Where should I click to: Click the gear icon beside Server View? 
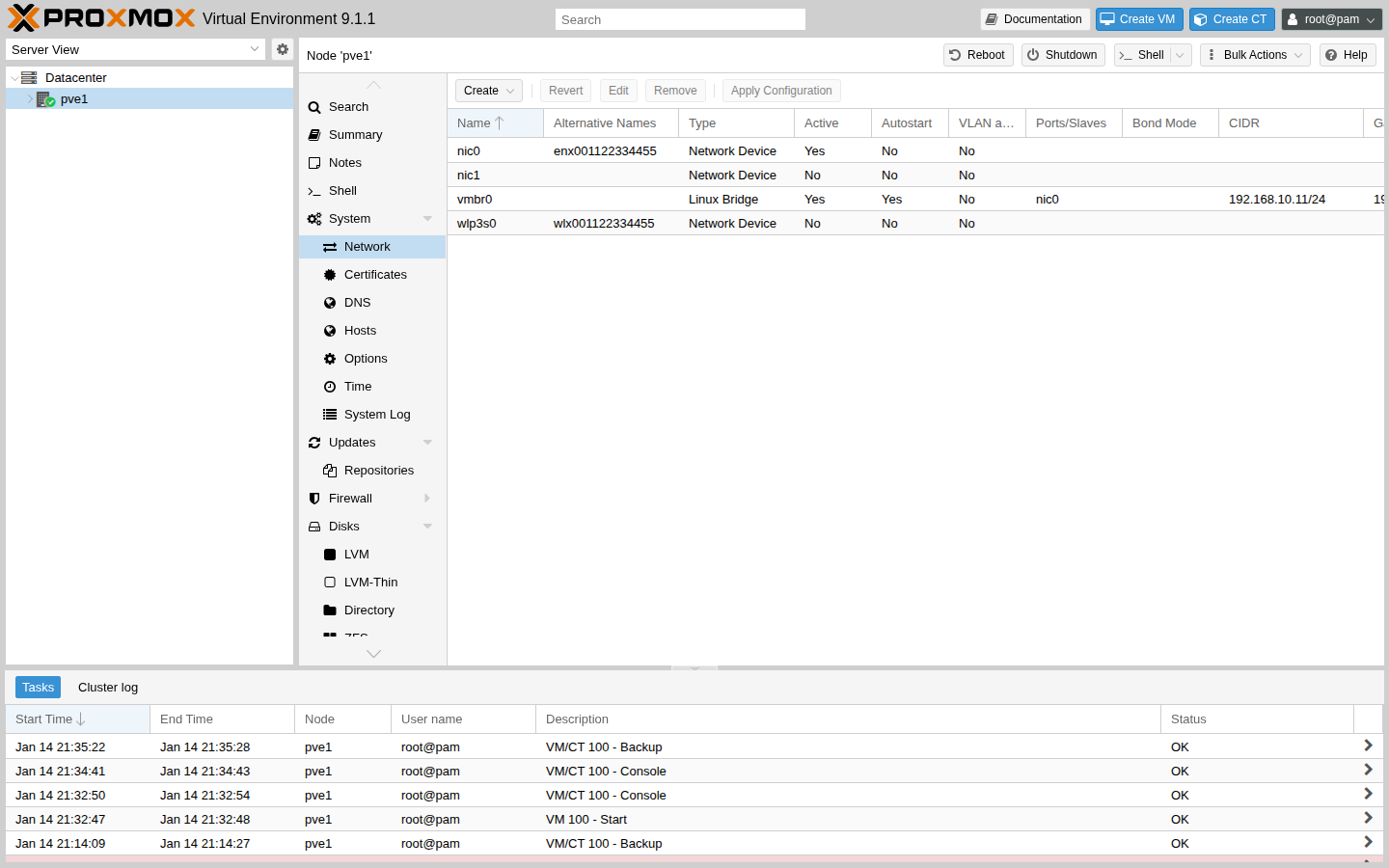tap(282, 49)
